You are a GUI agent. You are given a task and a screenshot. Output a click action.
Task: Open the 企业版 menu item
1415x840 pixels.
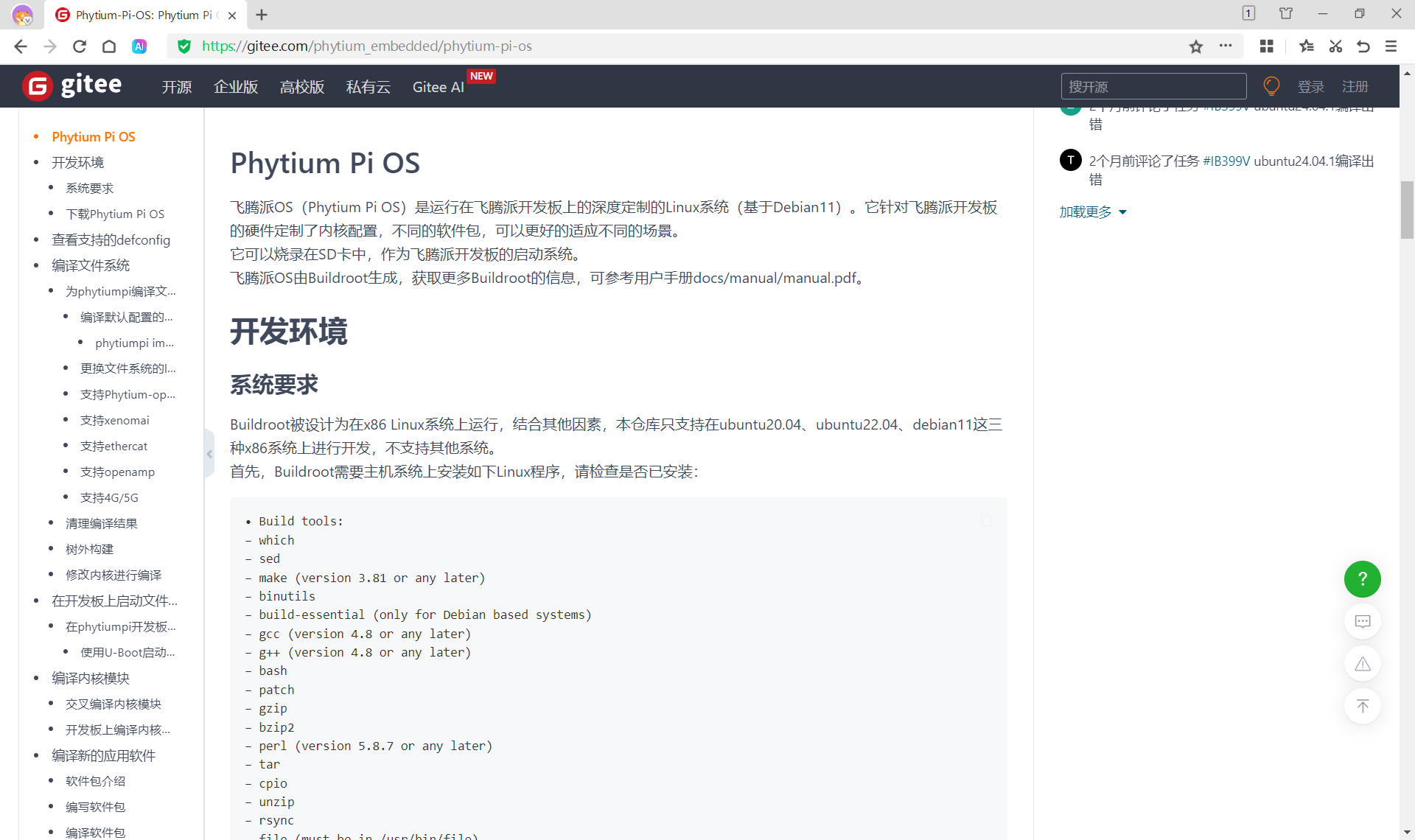coord(236,87)
